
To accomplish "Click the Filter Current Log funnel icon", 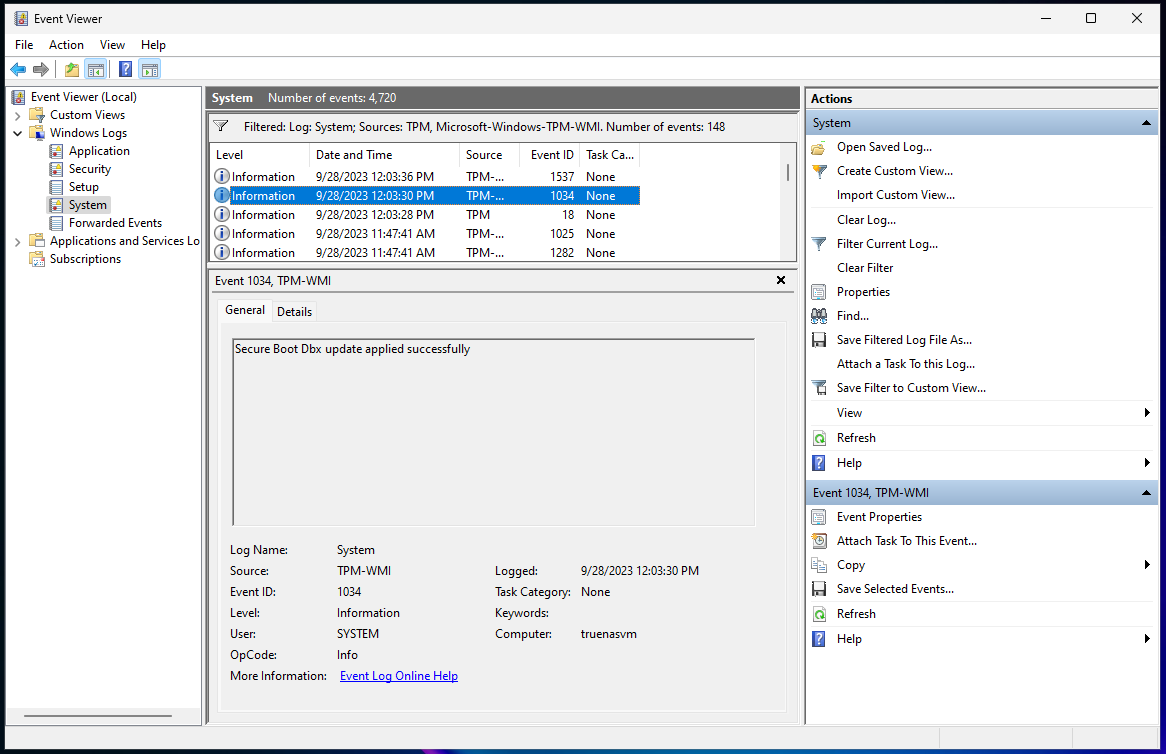I will click(819, 244).
